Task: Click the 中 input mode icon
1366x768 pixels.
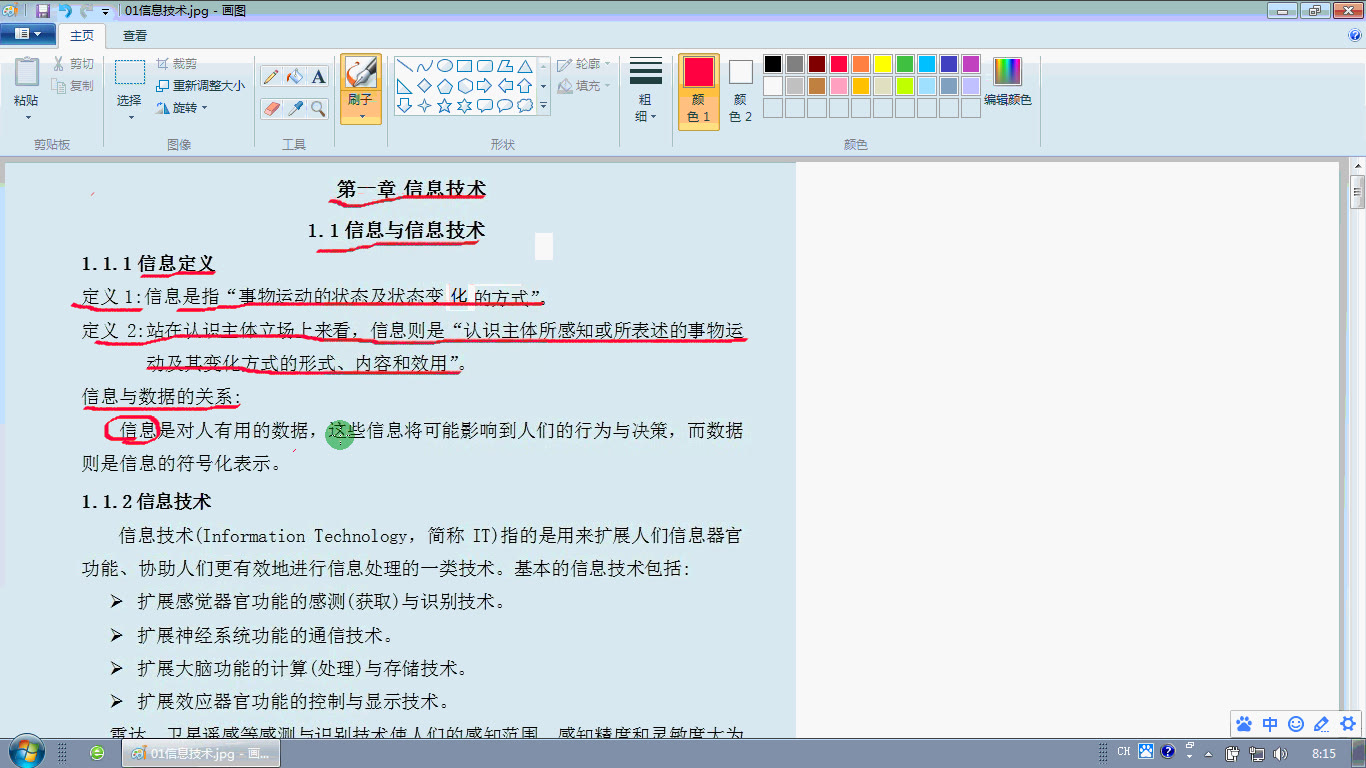Action: (1270, 724)
